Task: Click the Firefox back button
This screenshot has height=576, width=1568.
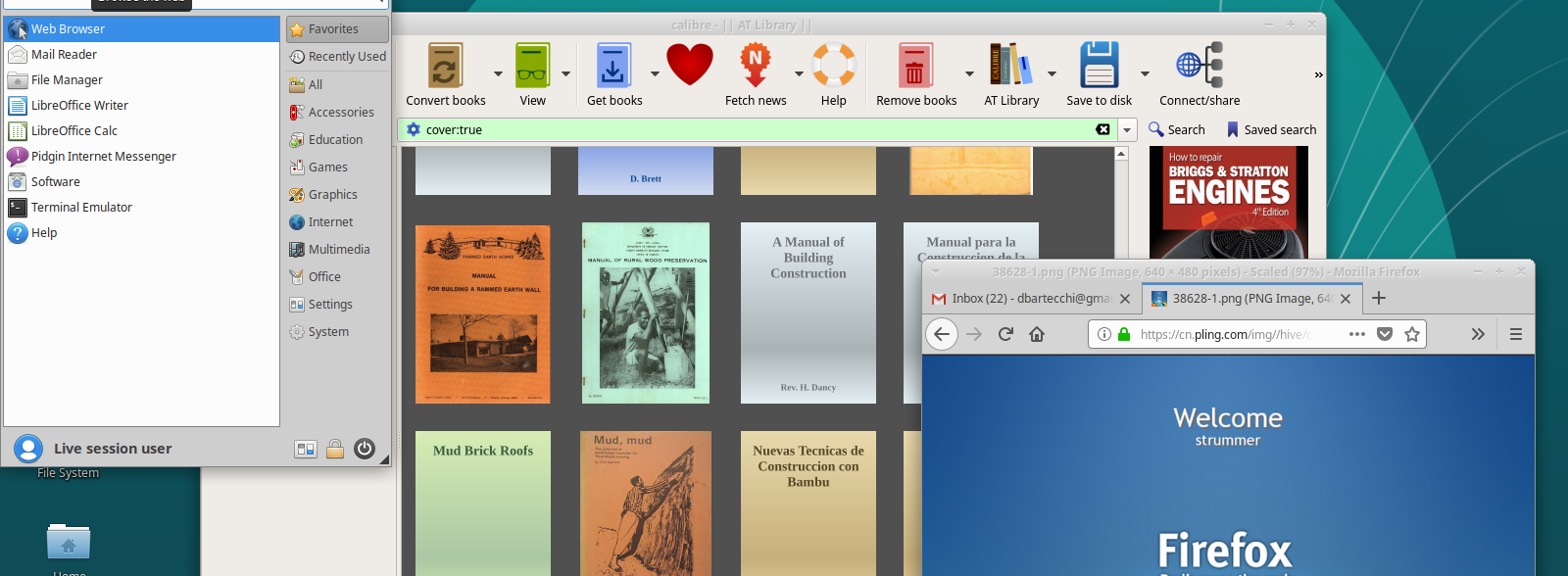Action: (x=942, y=334)
